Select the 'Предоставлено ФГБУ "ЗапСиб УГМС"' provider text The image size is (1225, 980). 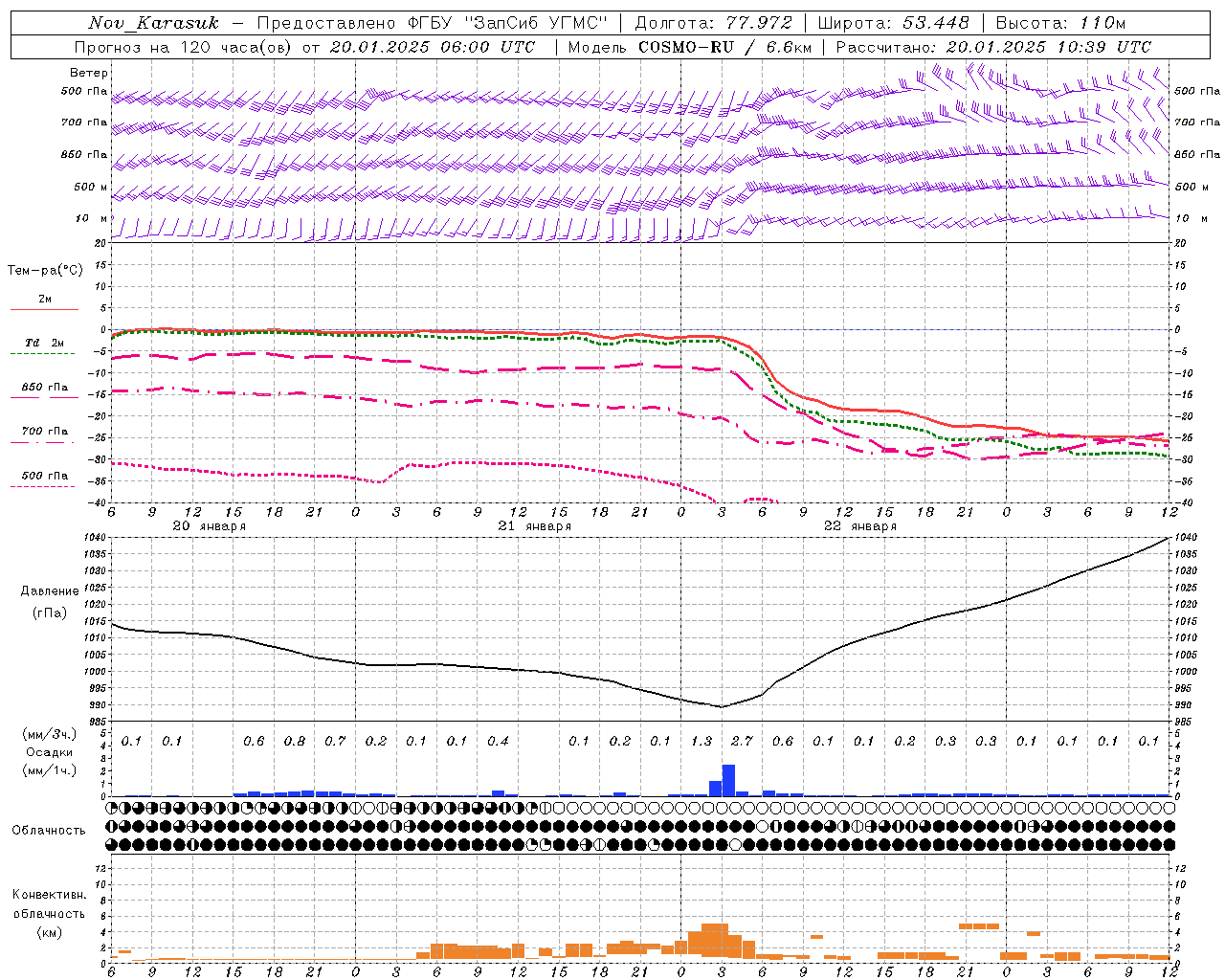(433, 23)
